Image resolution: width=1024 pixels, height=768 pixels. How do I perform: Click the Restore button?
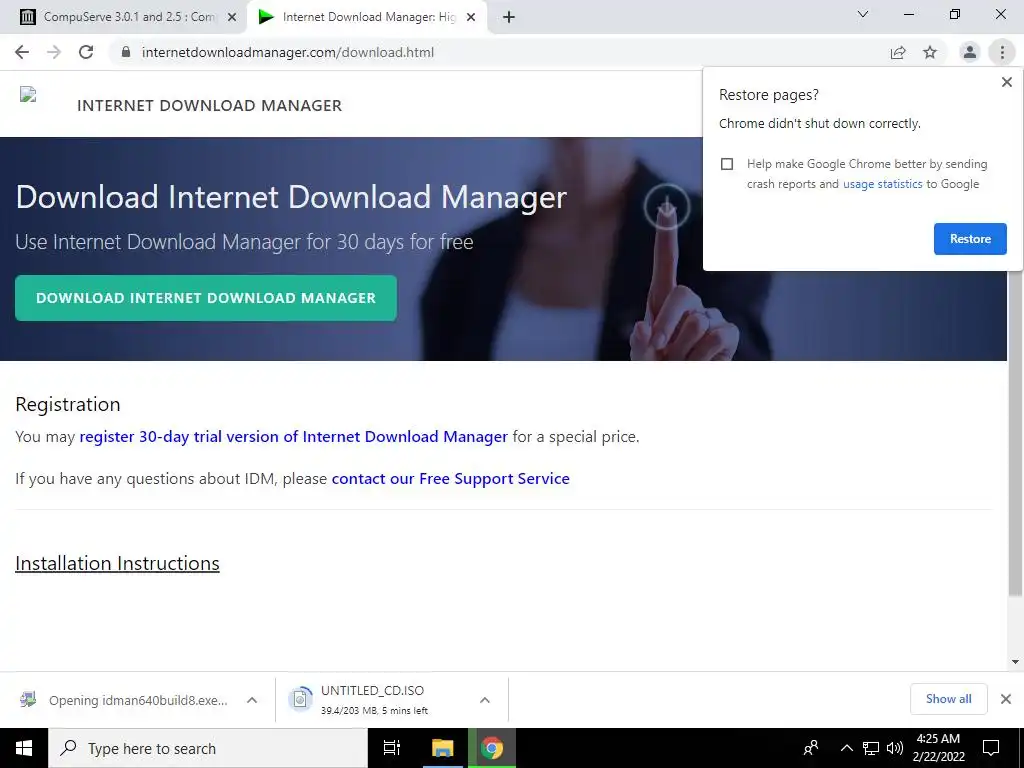tap(970, 239)
